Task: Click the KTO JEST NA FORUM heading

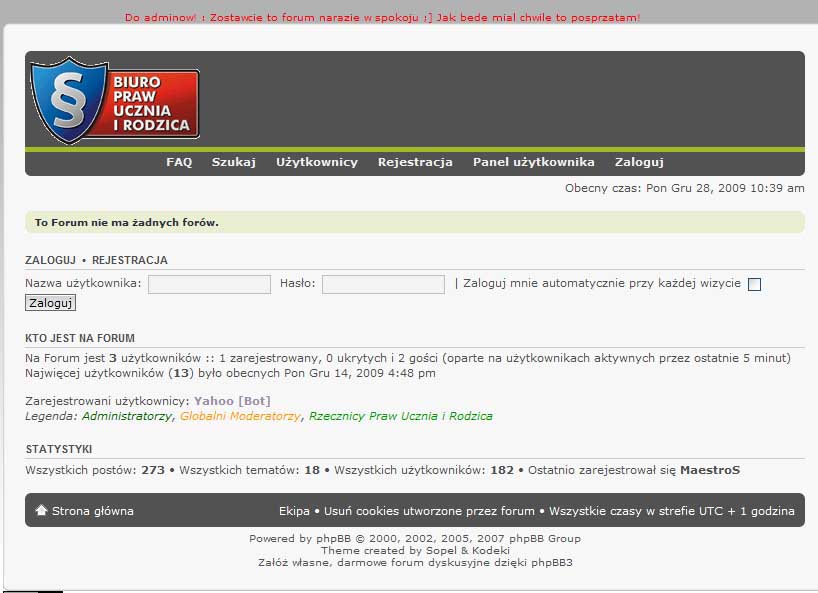Action: (x=80, y=338)
